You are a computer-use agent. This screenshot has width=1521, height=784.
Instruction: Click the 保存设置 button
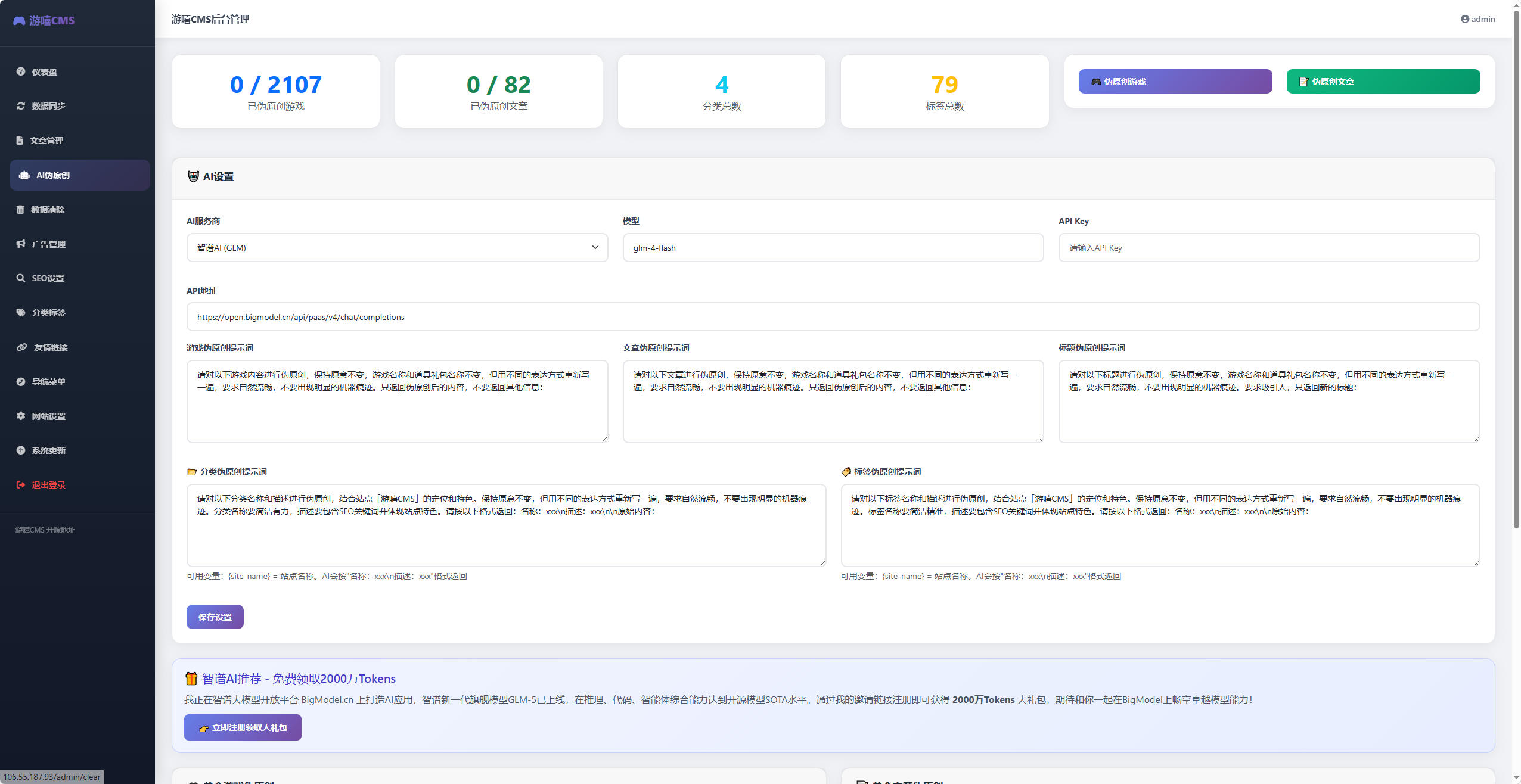pos(215,617)
